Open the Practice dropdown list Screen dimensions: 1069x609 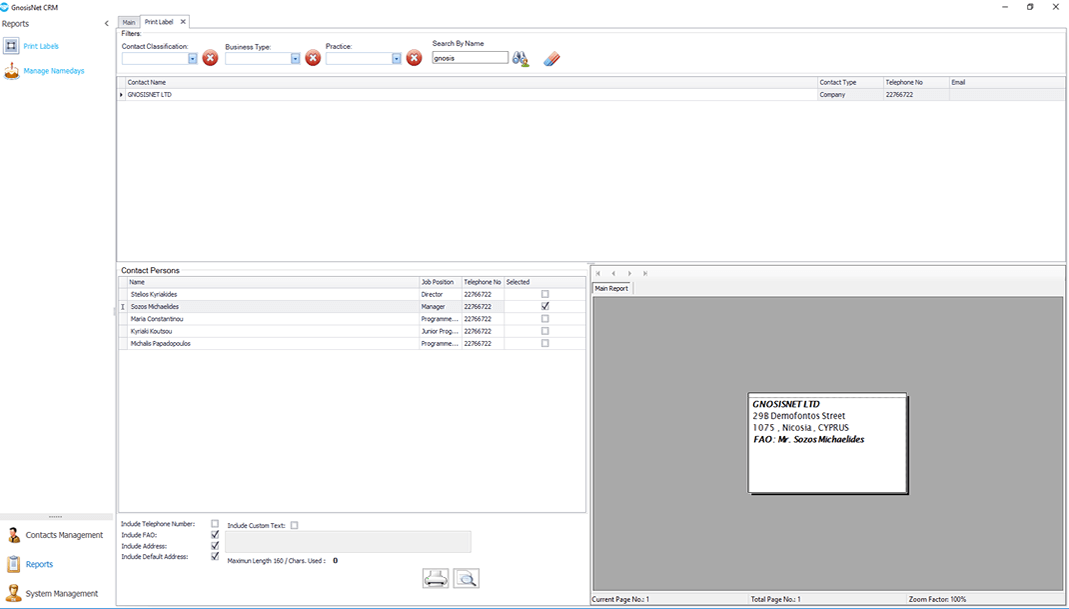pos(396,59)
